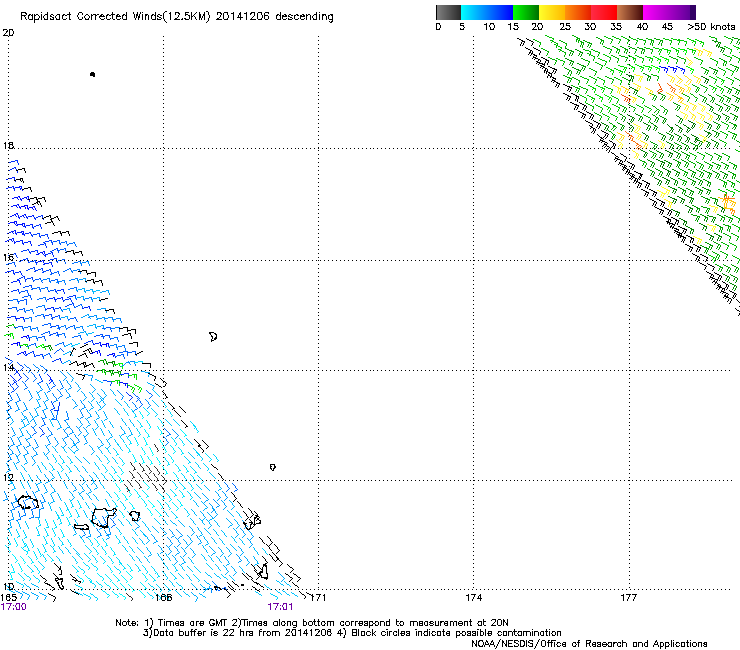This screenshot has height=650, width=740.
Task: Click the note 'Black circles indicate possible contamination'
Action: pos(456,633)
